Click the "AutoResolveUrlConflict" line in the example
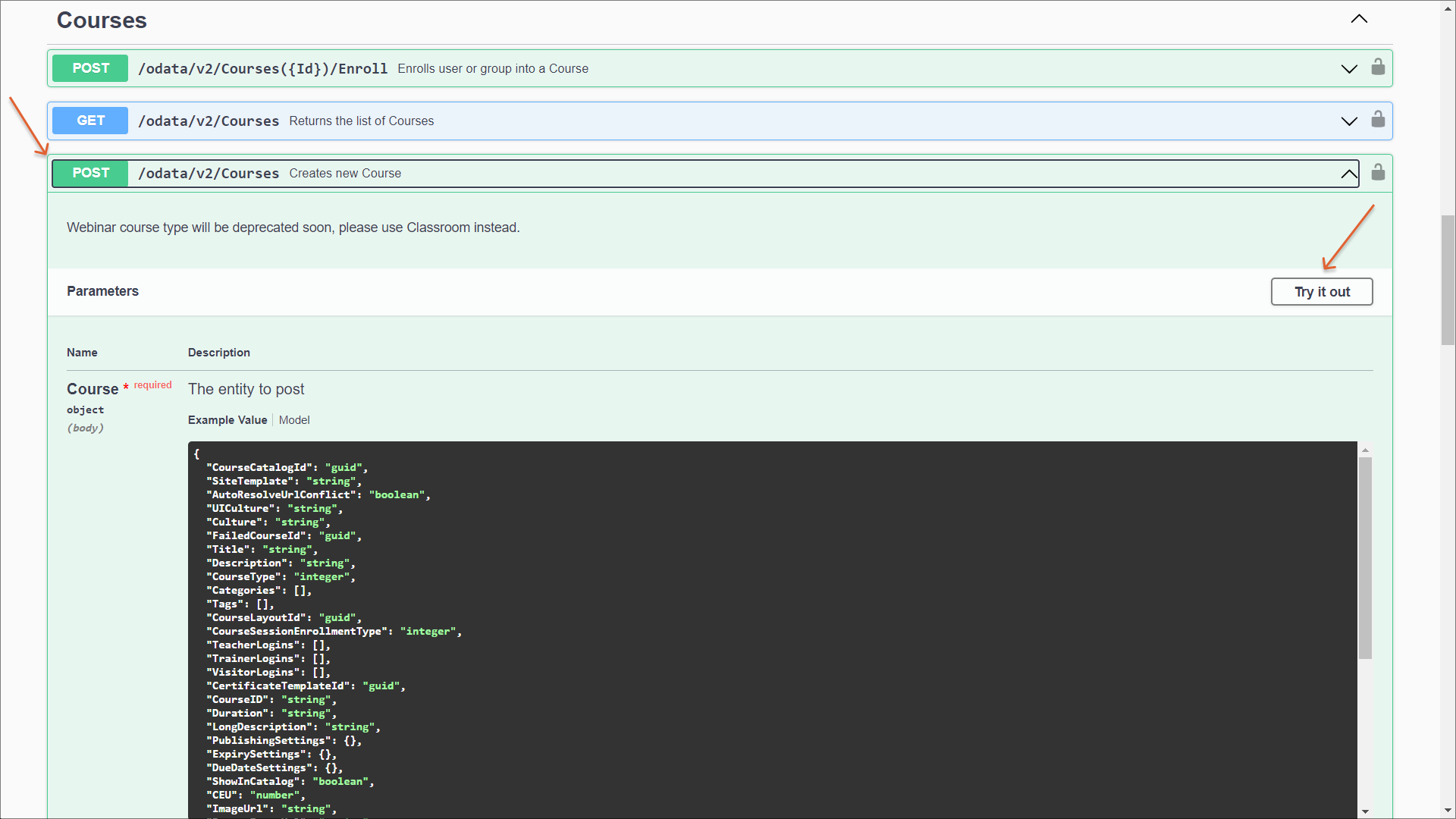Image resolution: width=1456 pixels, height=819 pixels. (318, 495)
